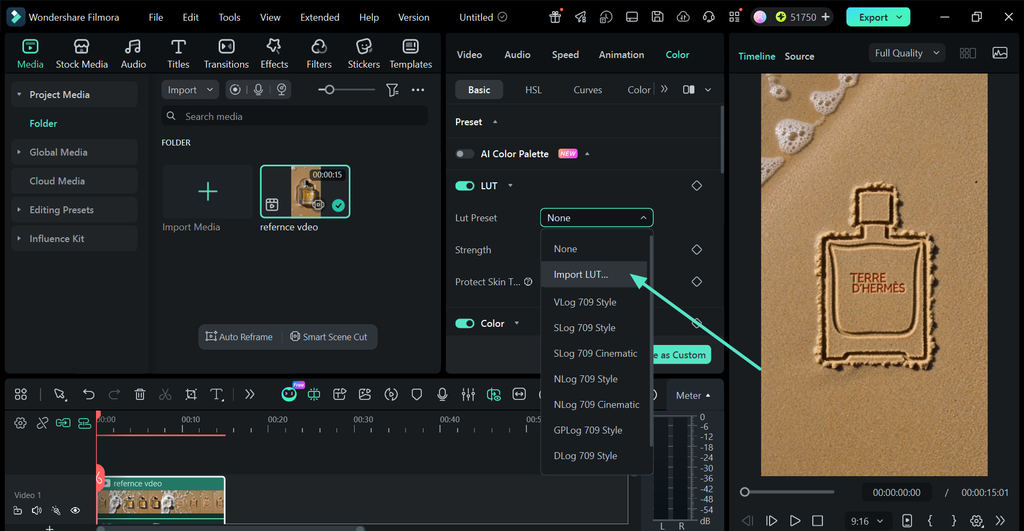Viewport: 1024px width, 531px height.
Task: Open the Stickers tab
Action: pos(364,54)
